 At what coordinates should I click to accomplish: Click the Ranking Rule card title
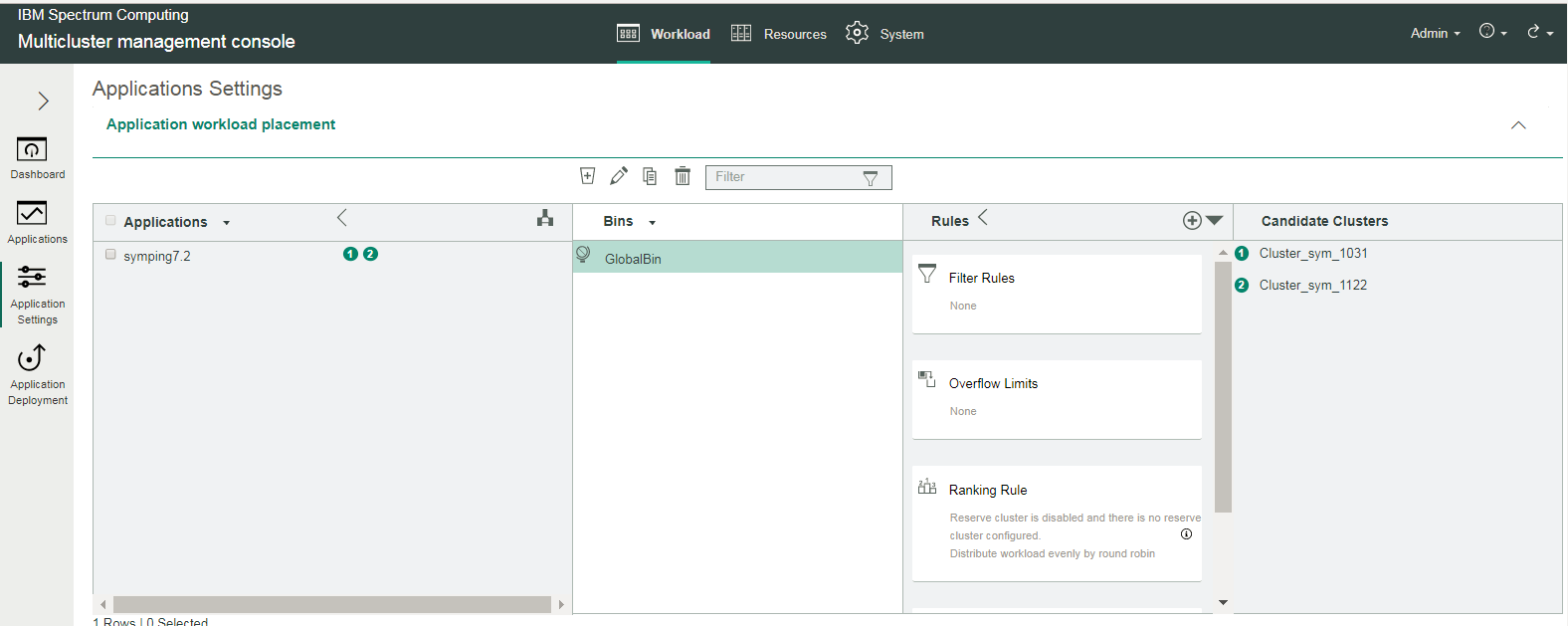click(x=988, y=490)
